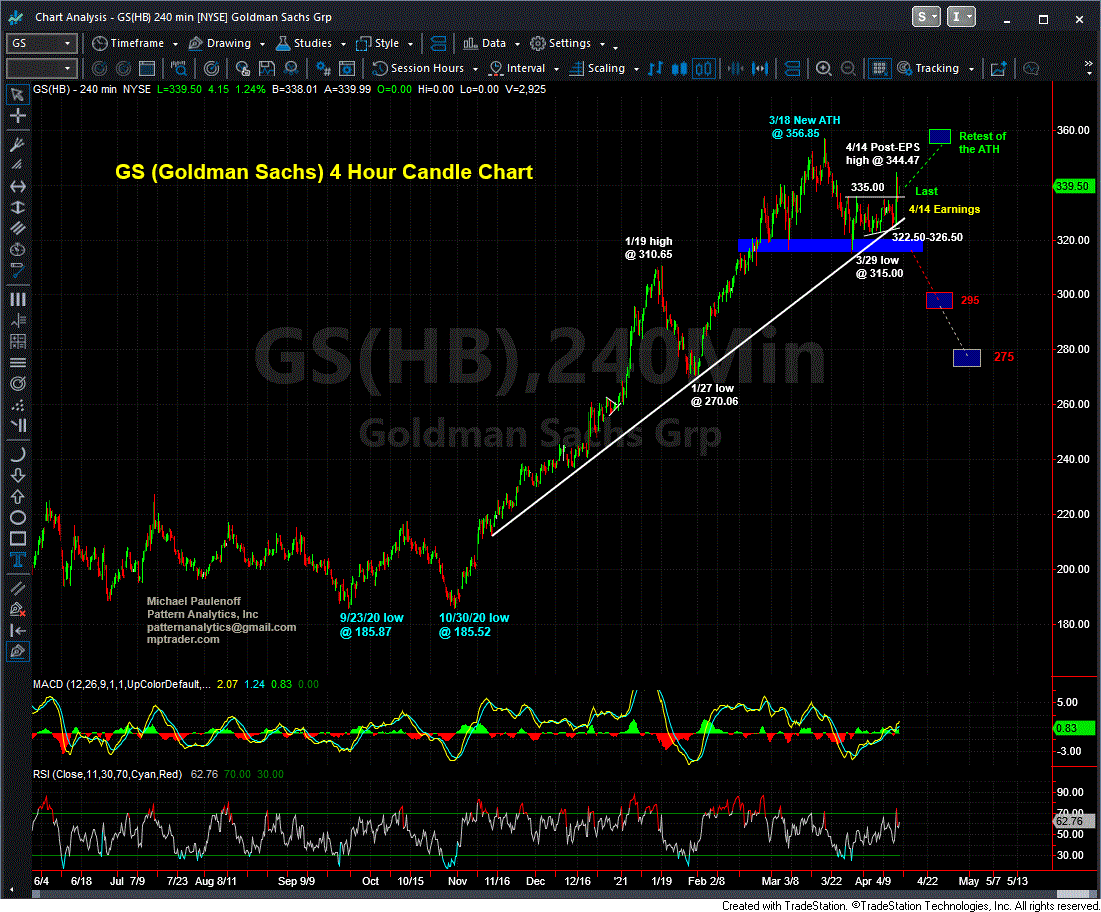
Task: Select the parallel diagonal lines tool
Action: click(x=18, y=229)
